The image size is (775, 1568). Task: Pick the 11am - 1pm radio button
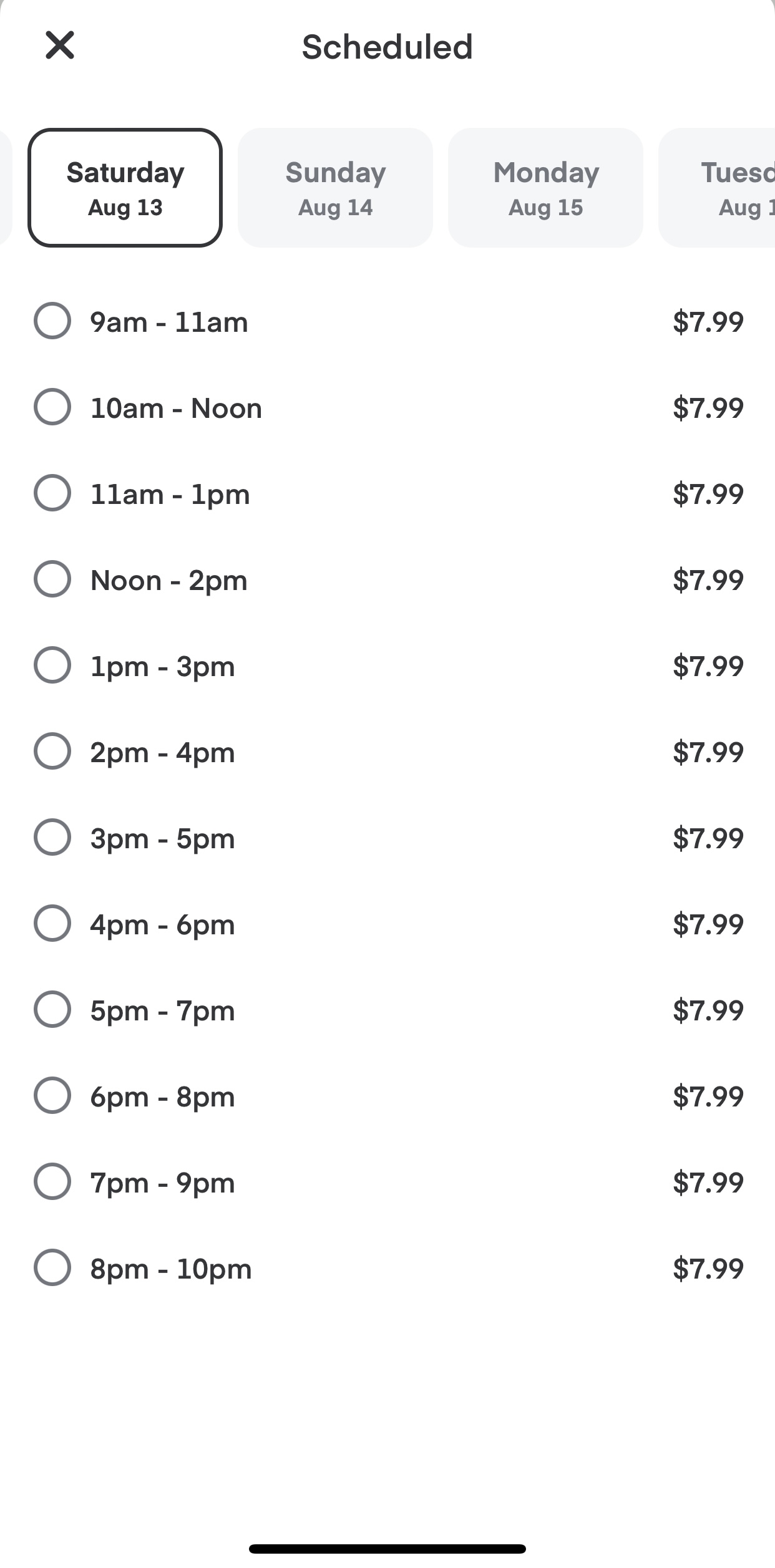[52, 493]
